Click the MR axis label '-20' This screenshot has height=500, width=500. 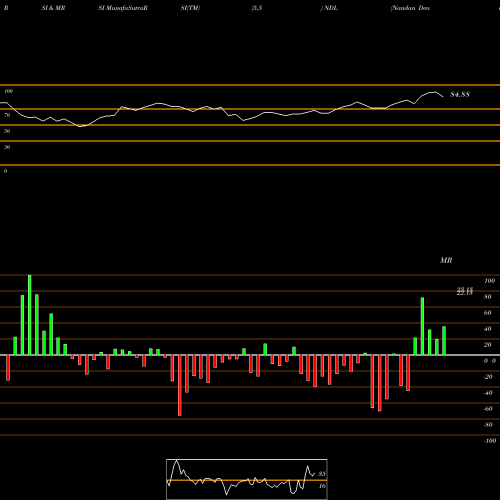[x=488, y=377]
